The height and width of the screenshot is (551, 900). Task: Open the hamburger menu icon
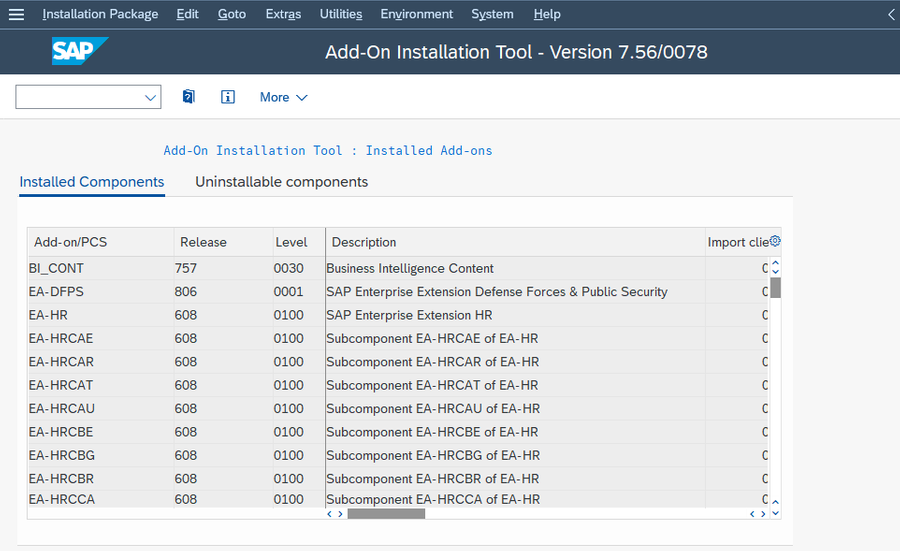point(17,14)
